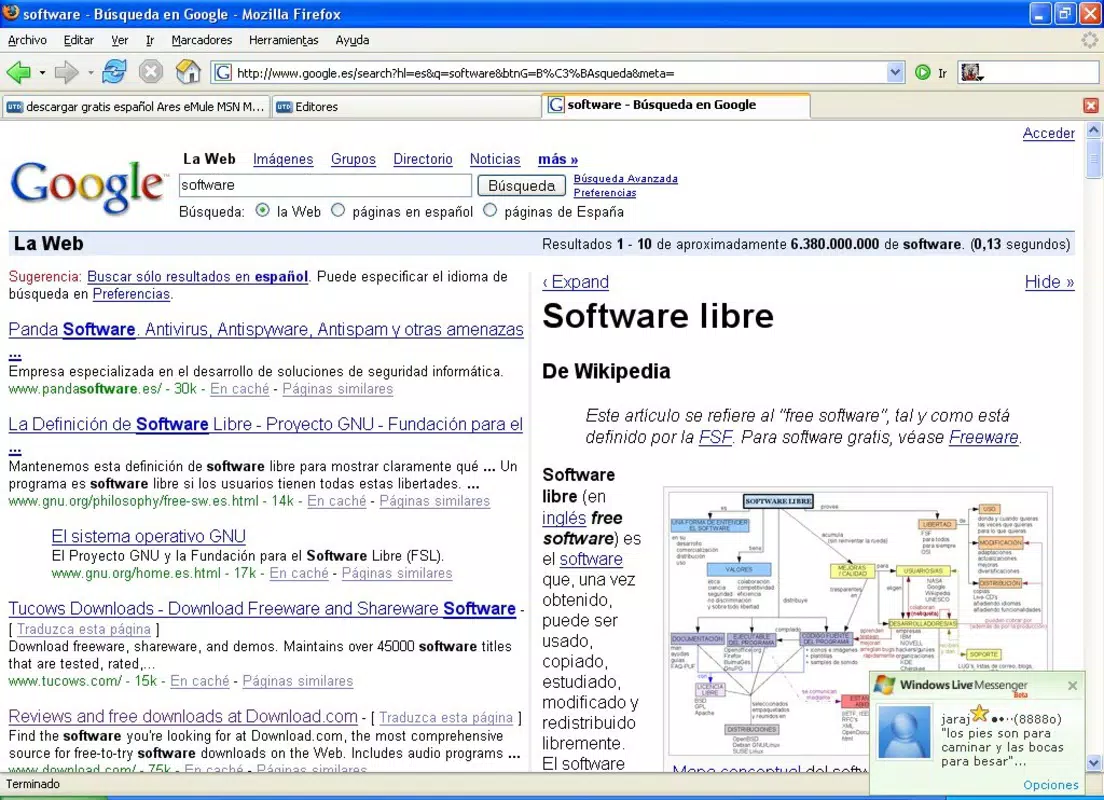Open the Forward history dropdown arrow
This screenshot has width=1104, height=800.
click(90, 73)
